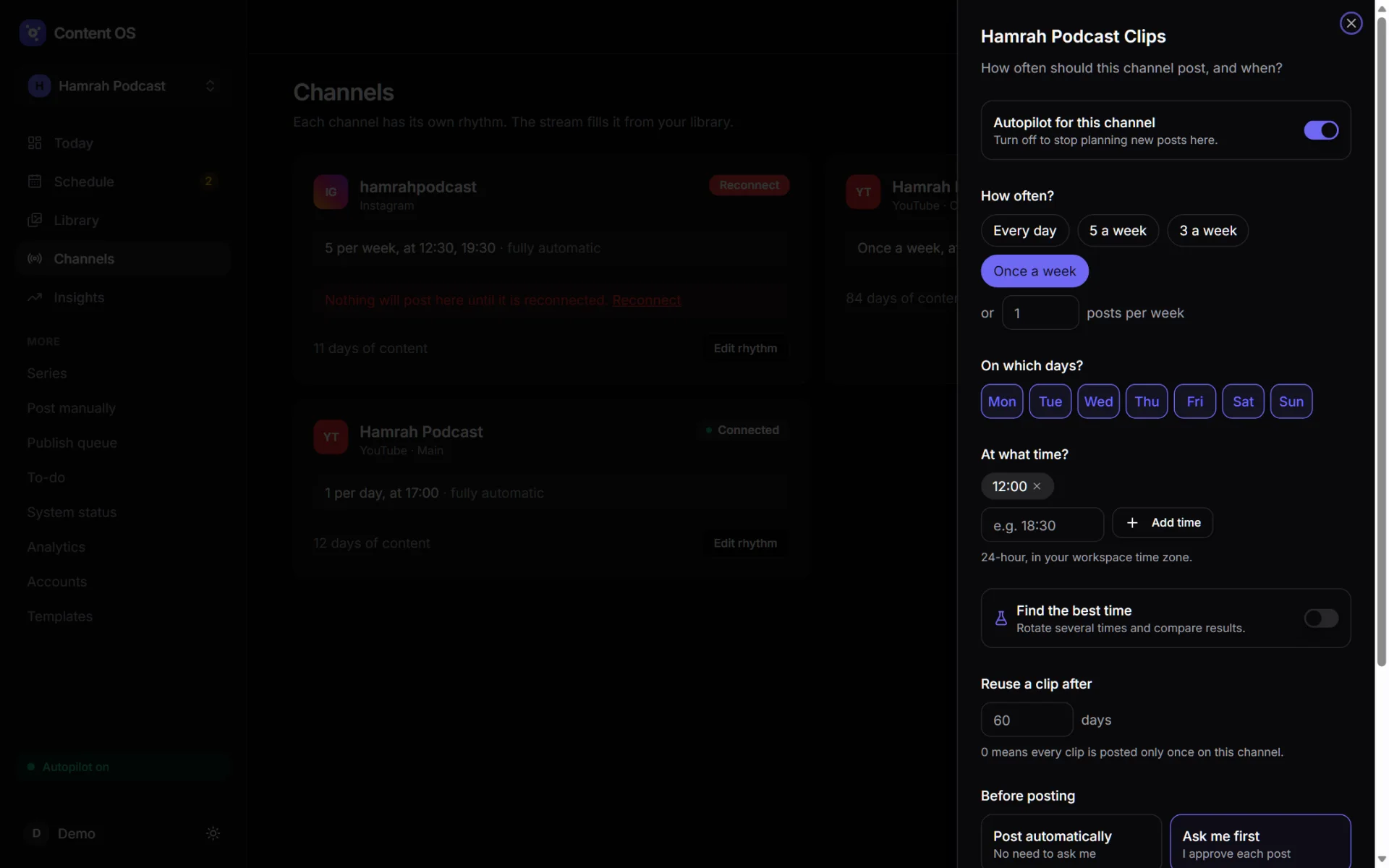Image resolution: width=1389 pixels, height=868 pixels.
Task: Click the YT avatar for Hamrah Podcast Main
Action: coord(331,437)
